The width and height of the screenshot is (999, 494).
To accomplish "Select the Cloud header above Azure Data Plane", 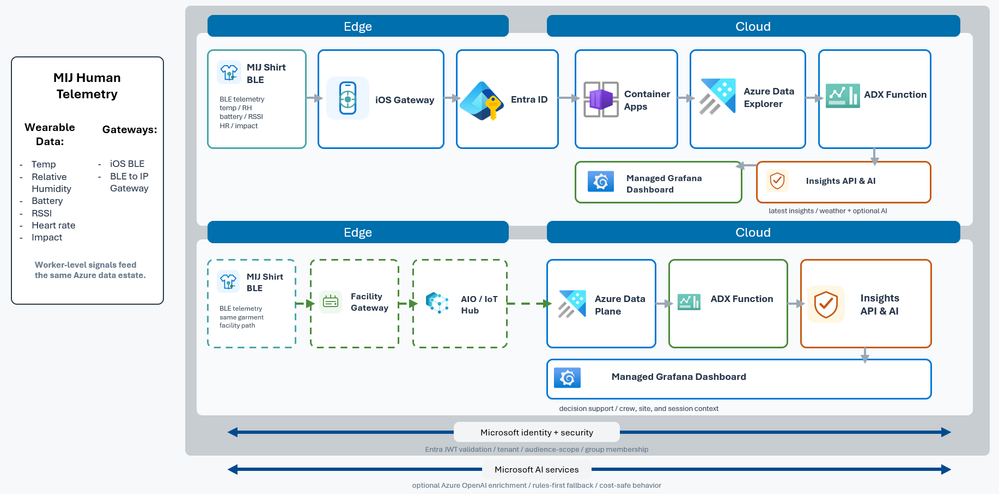I will pos(753,232).
